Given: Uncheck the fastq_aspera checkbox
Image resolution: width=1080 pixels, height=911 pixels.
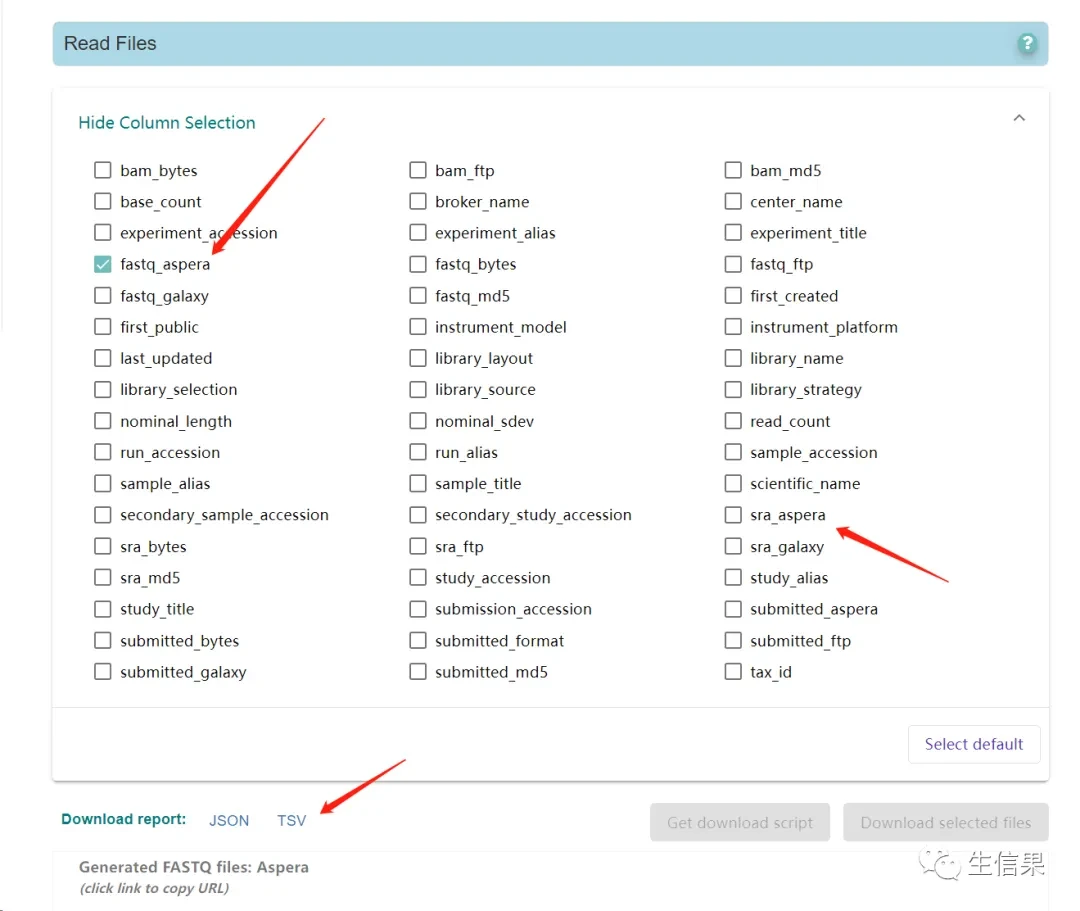Looking at the screenshot, I should pyautogui.click(x=102, y=264).
